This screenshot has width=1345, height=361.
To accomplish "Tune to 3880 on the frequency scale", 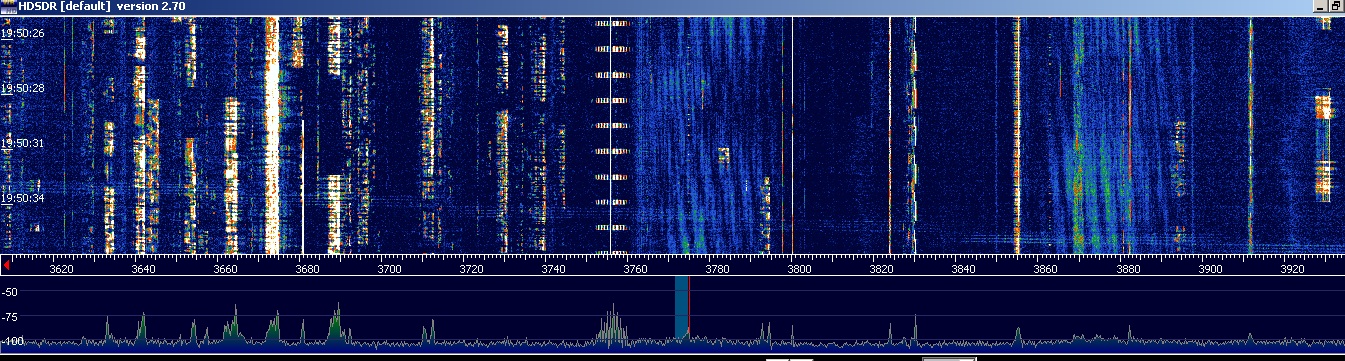I will [x=1126, y=269].
